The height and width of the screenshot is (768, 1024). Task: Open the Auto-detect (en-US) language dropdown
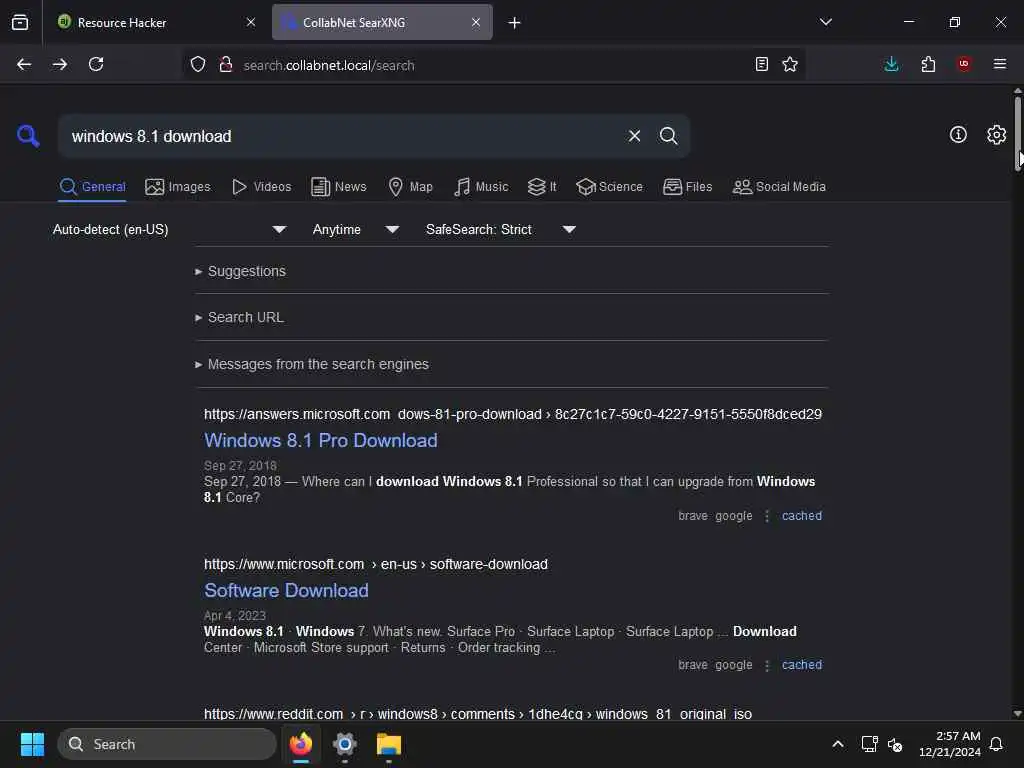pyautogui.click(x=170, y=229)
